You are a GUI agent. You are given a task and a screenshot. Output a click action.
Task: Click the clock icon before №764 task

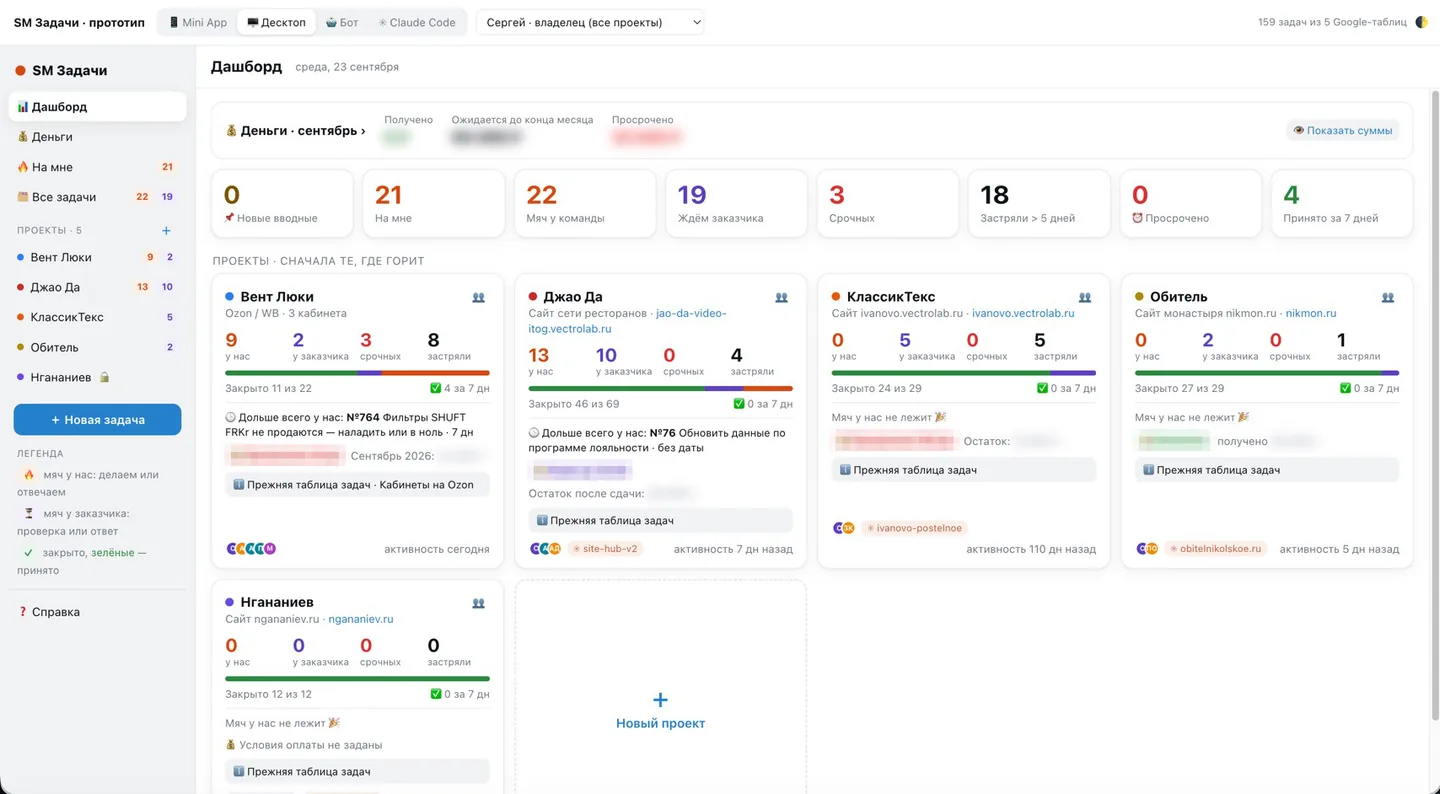(x=231, y=417)
